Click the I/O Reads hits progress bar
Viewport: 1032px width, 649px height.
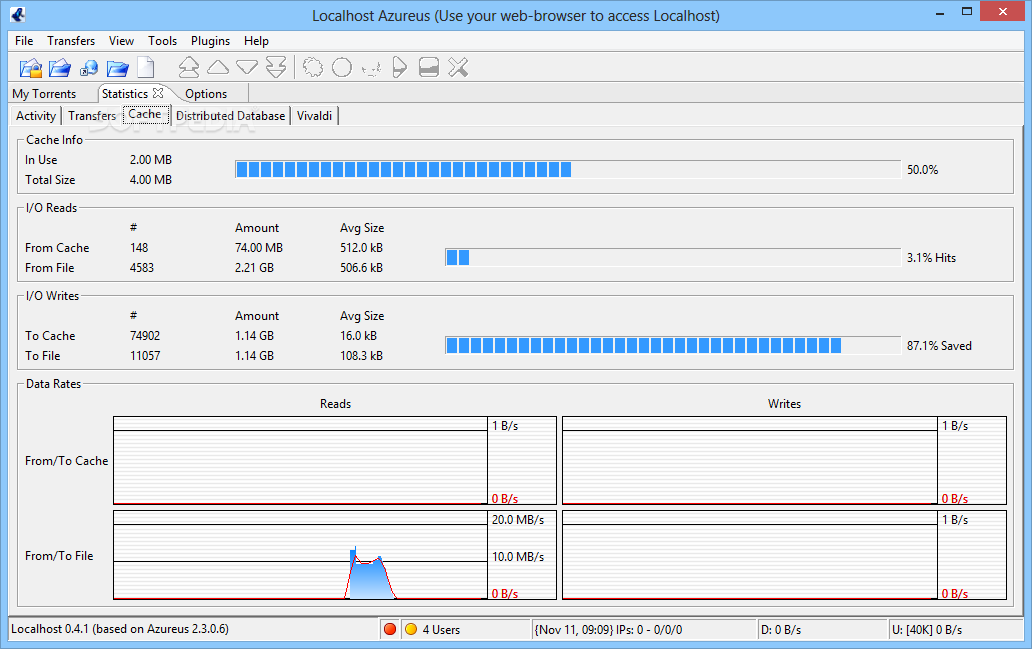673,257
